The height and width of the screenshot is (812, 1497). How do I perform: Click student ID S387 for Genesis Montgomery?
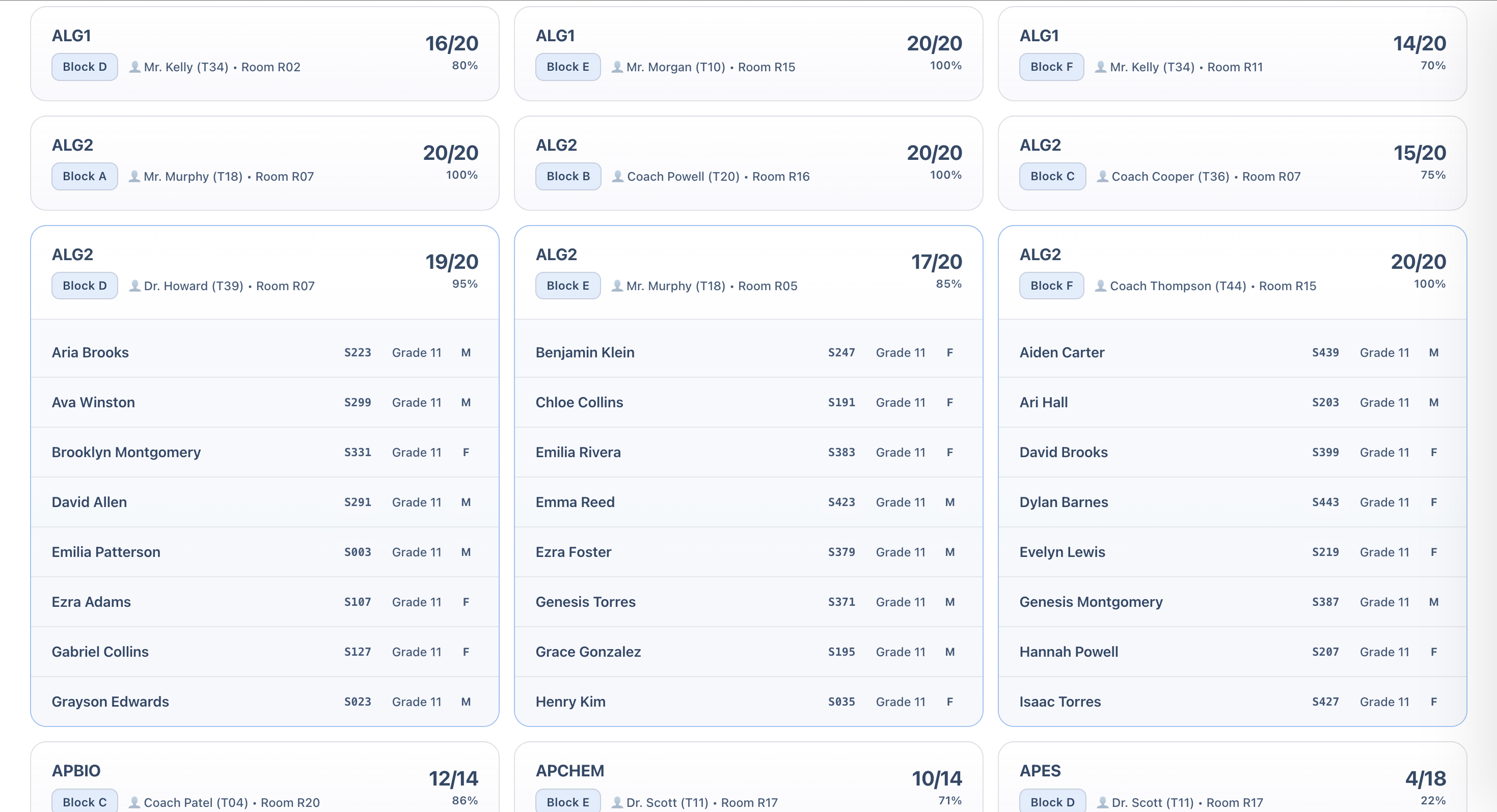1325,602
